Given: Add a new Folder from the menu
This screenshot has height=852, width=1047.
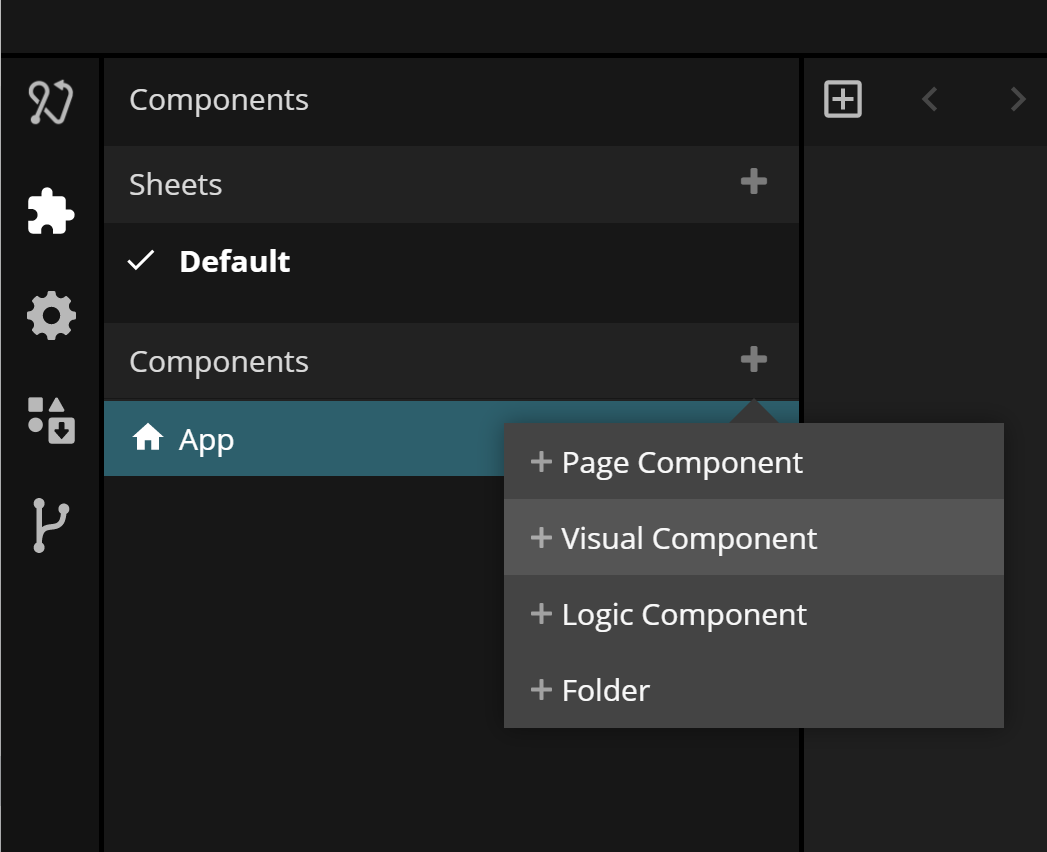Looking at the screenshot, I should (x=606, y=691).
